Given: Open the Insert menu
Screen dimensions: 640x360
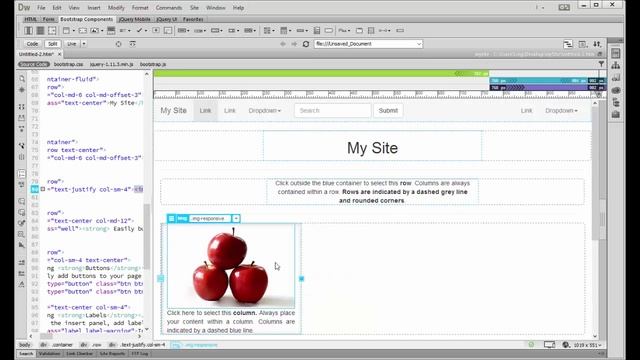Looking at the screenshot, I should click(x=94, y=8).
